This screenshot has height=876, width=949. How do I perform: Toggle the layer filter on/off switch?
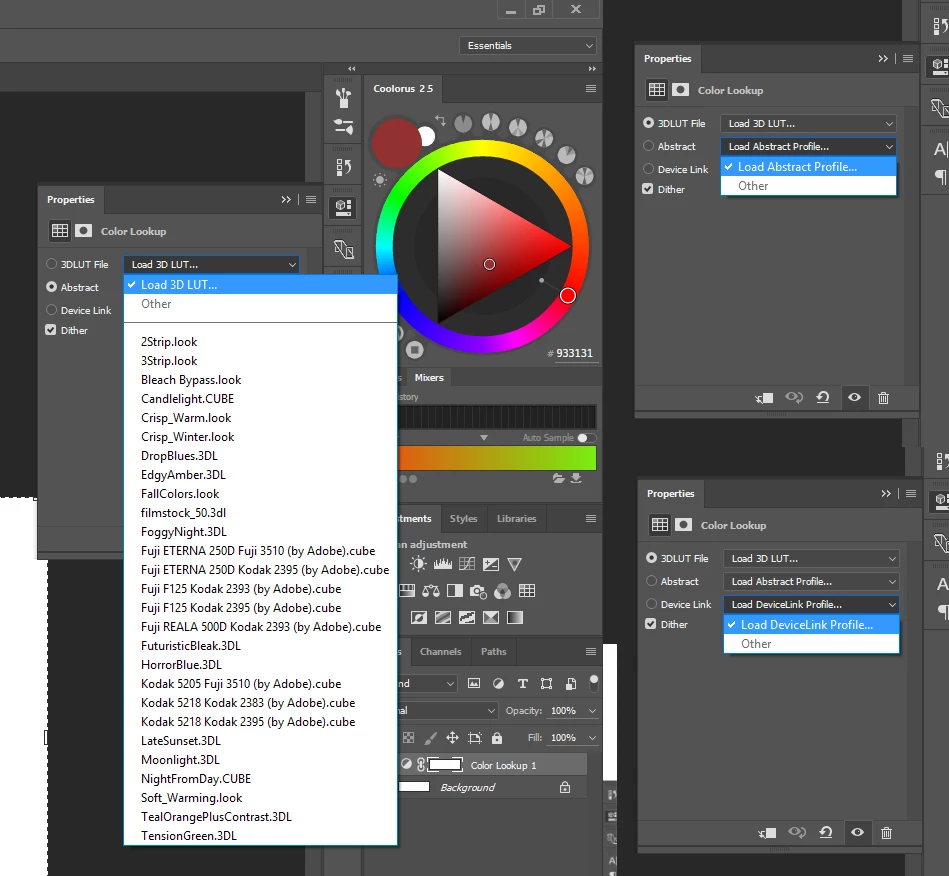coord(594,683)
